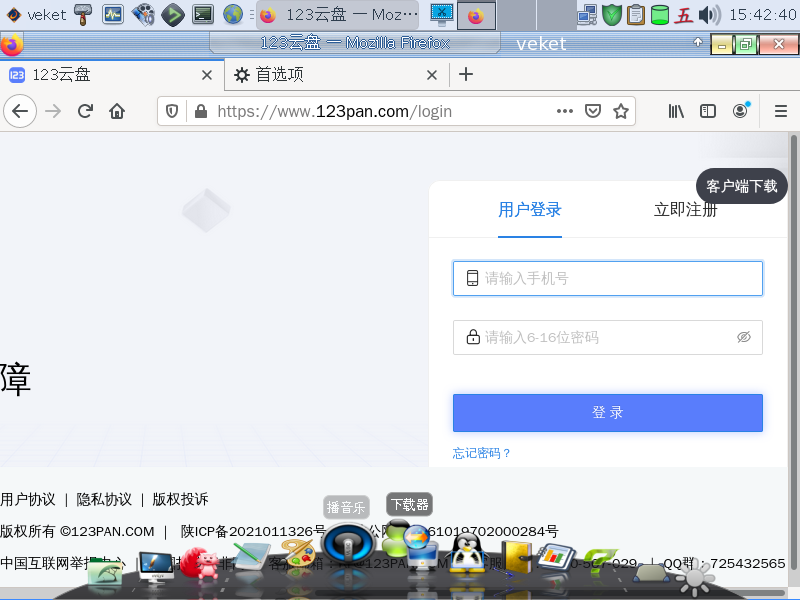The height and width of the screenshot is (600, 800).
Task: Click the blue 登录 button
Action: [608, 412]
